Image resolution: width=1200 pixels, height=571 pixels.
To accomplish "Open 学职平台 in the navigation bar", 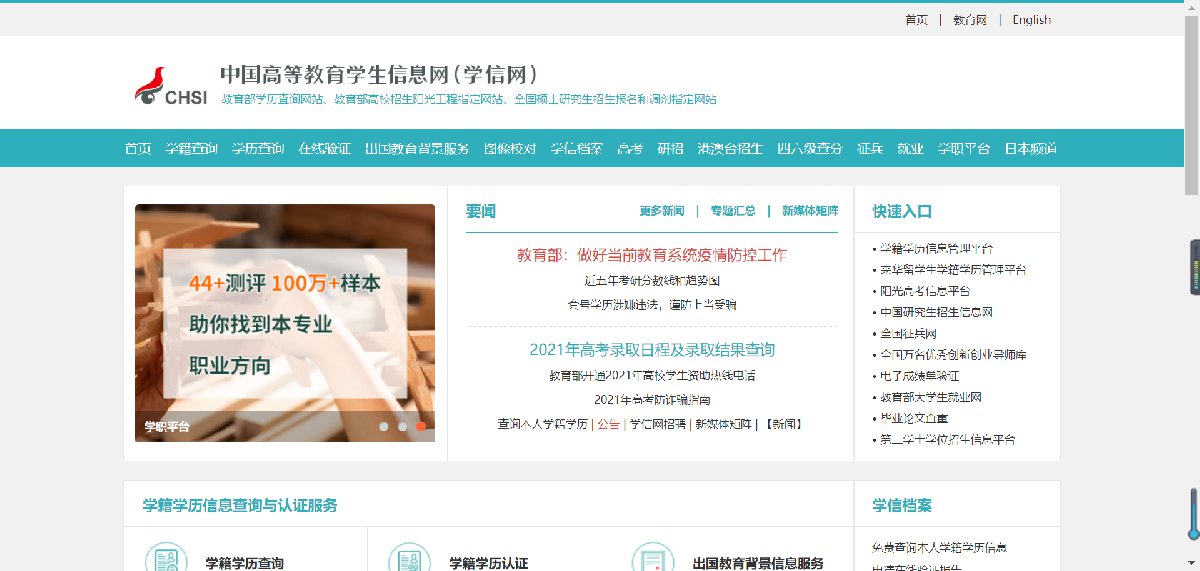I will (963, 148).
